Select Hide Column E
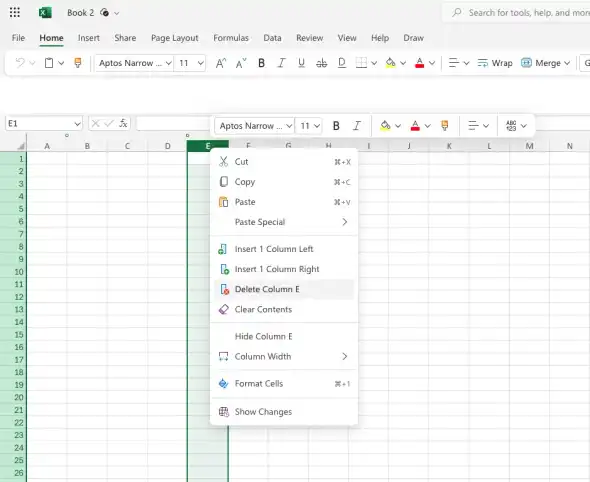 (284, 336)
